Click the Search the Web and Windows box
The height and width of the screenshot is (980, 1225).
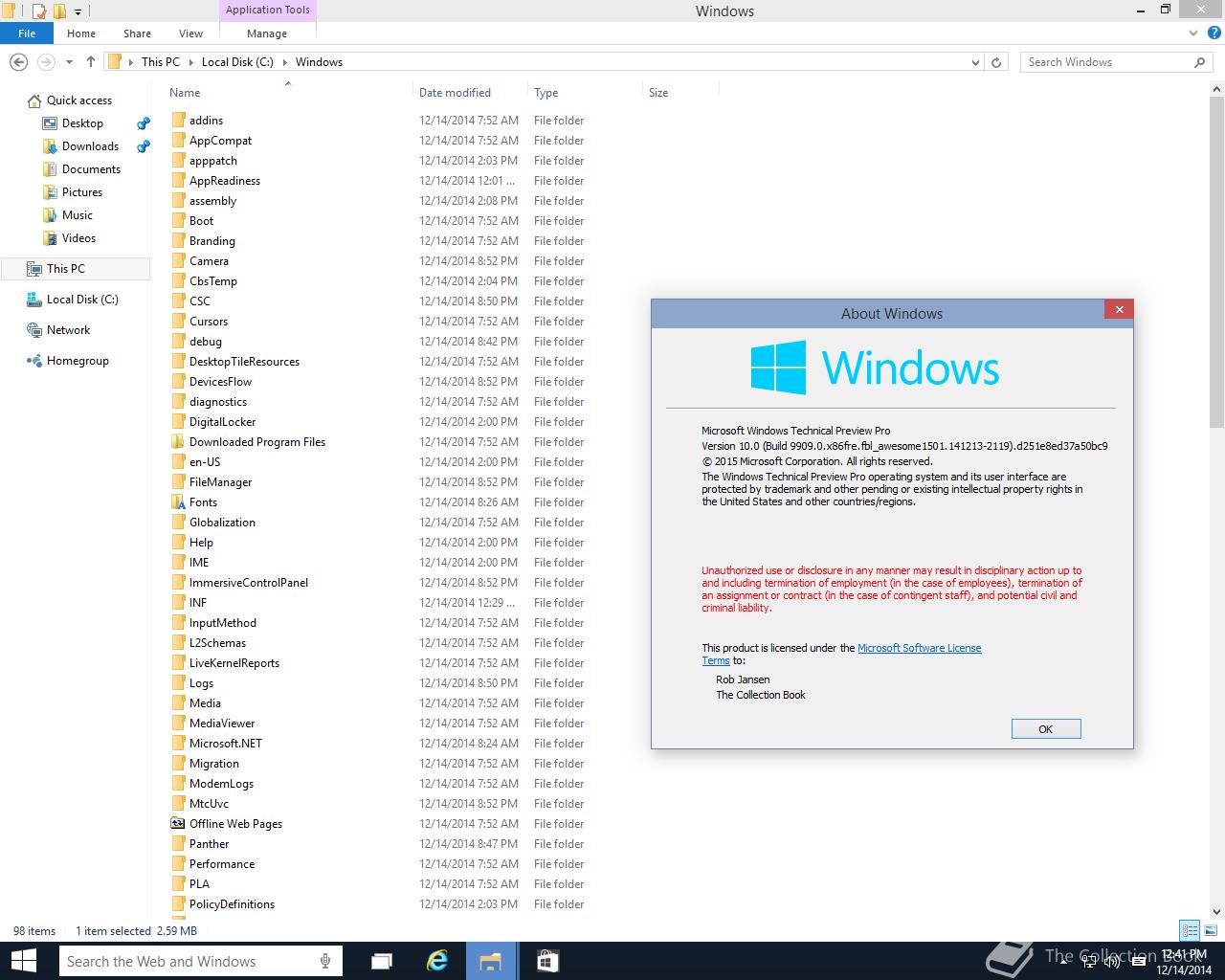201,961
